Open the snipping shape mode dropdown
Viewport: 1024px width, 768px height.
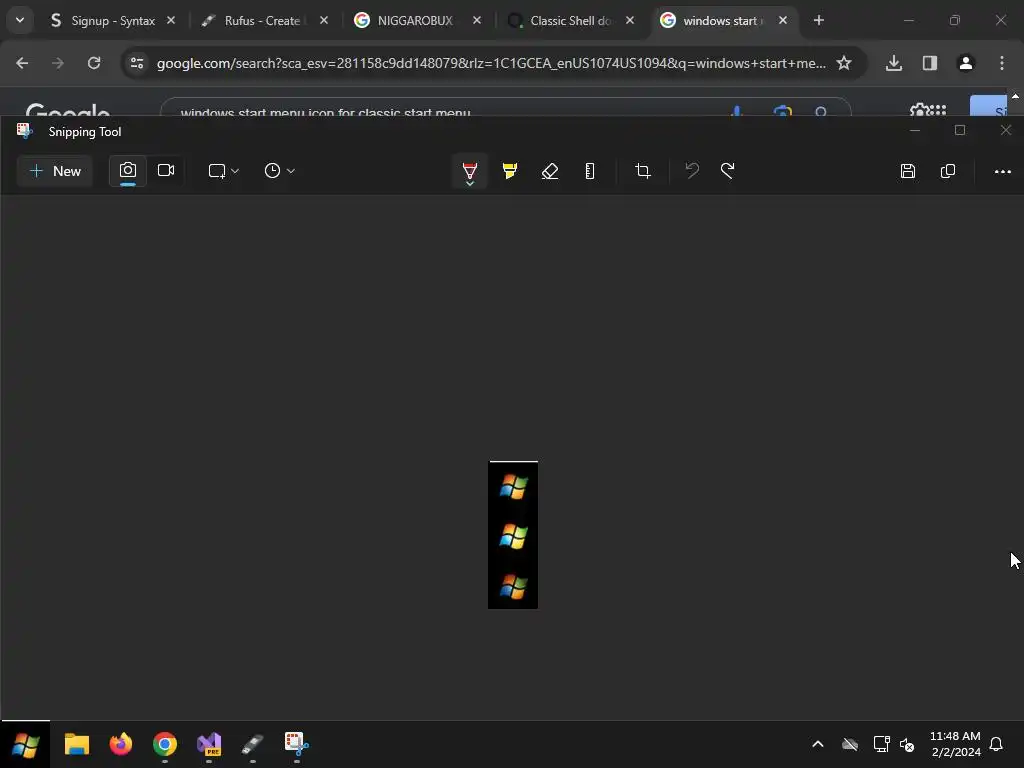click(x=223, y=171)
